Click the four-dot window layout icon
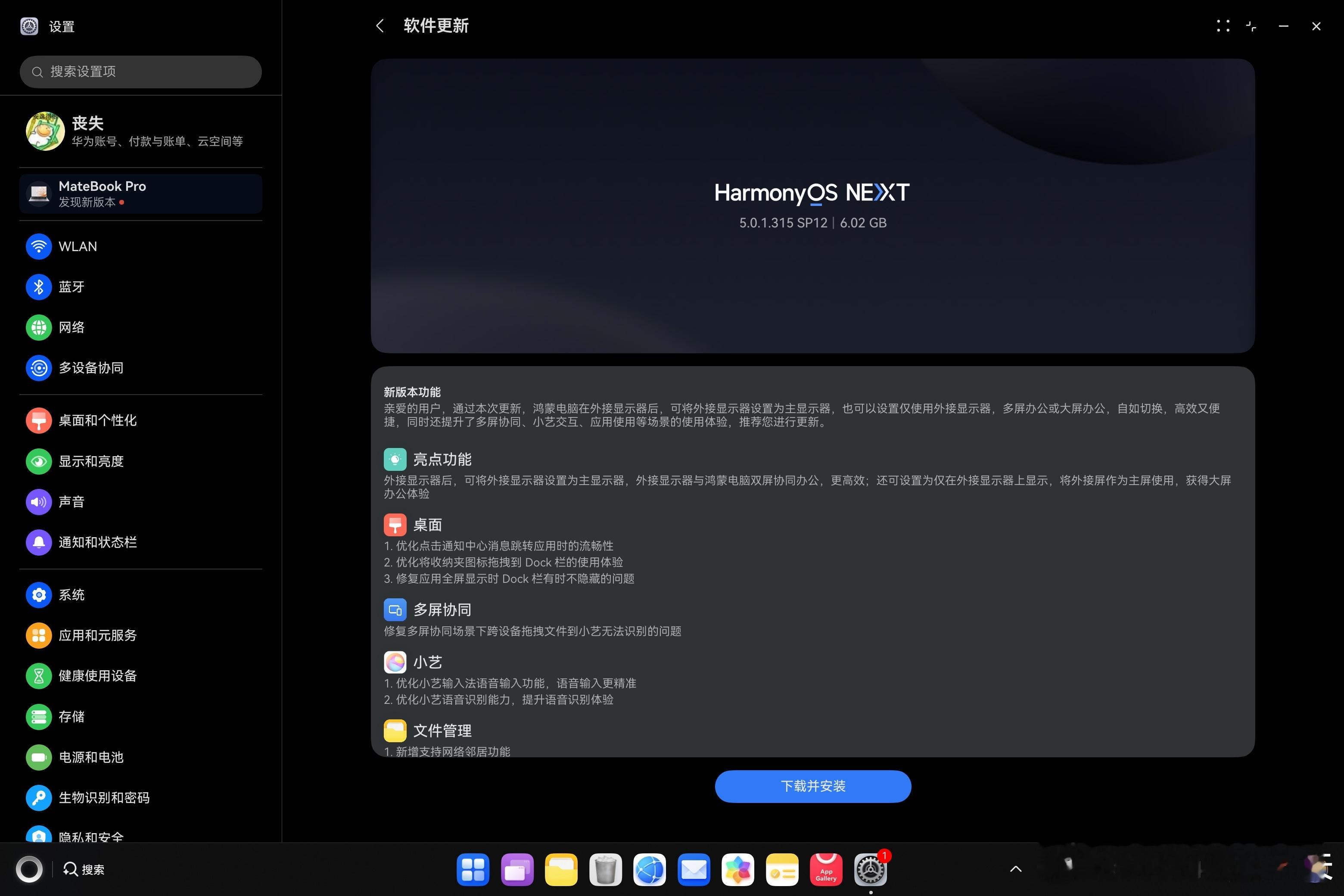 pos(1223,26)
